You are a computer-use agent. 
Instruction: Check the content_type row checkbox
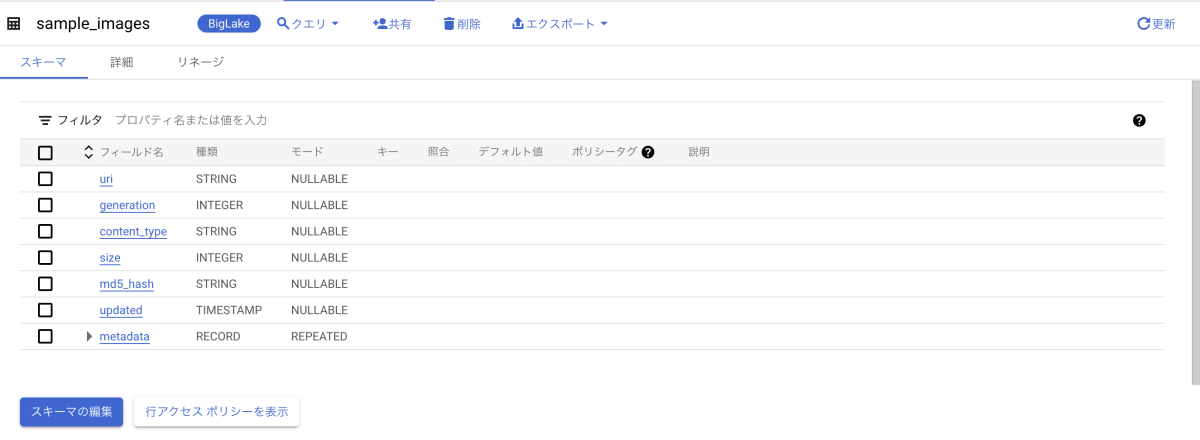click(45, 231)
